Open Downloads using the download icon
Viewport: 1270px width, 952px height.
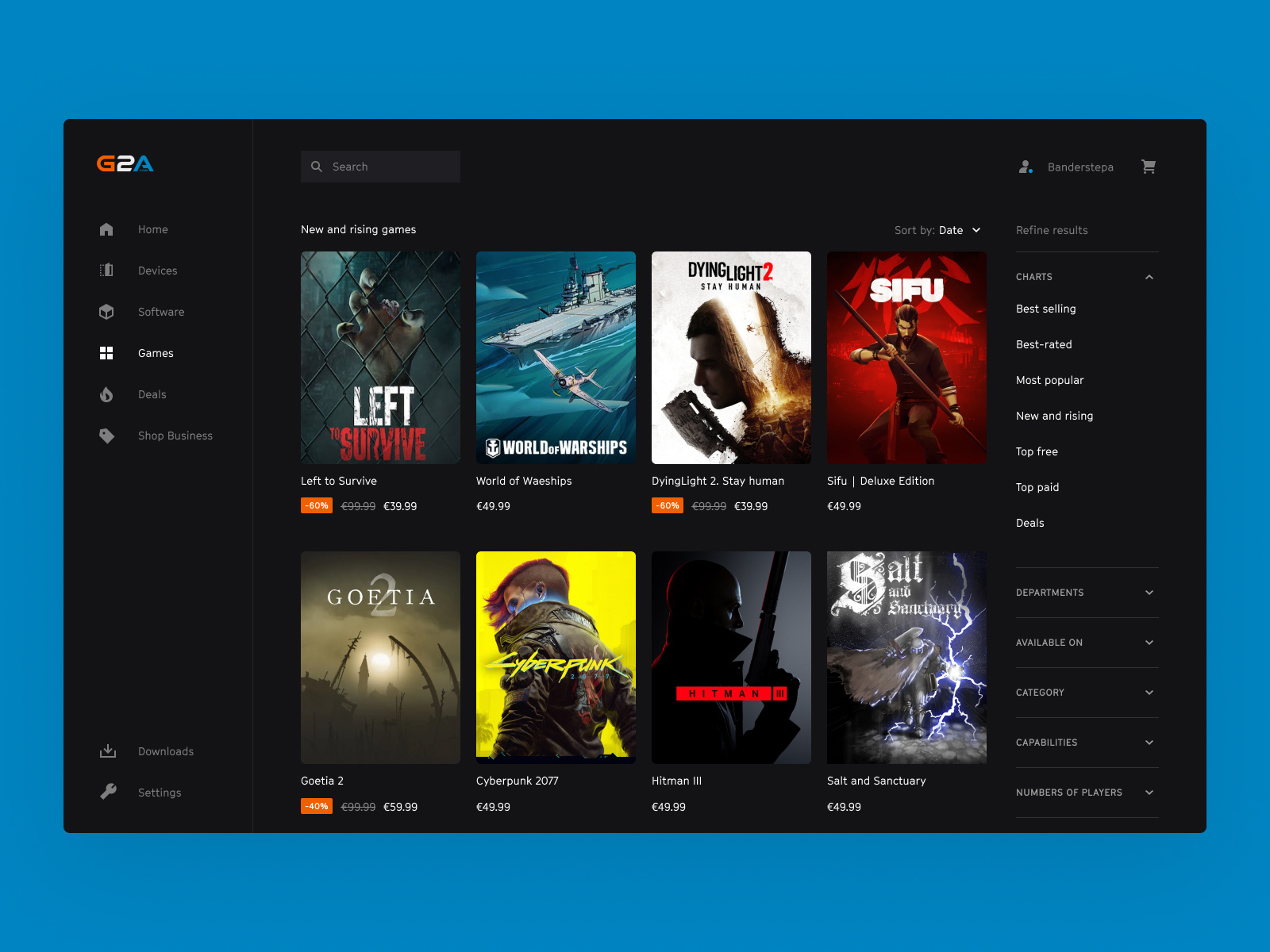tap(106, 751)
